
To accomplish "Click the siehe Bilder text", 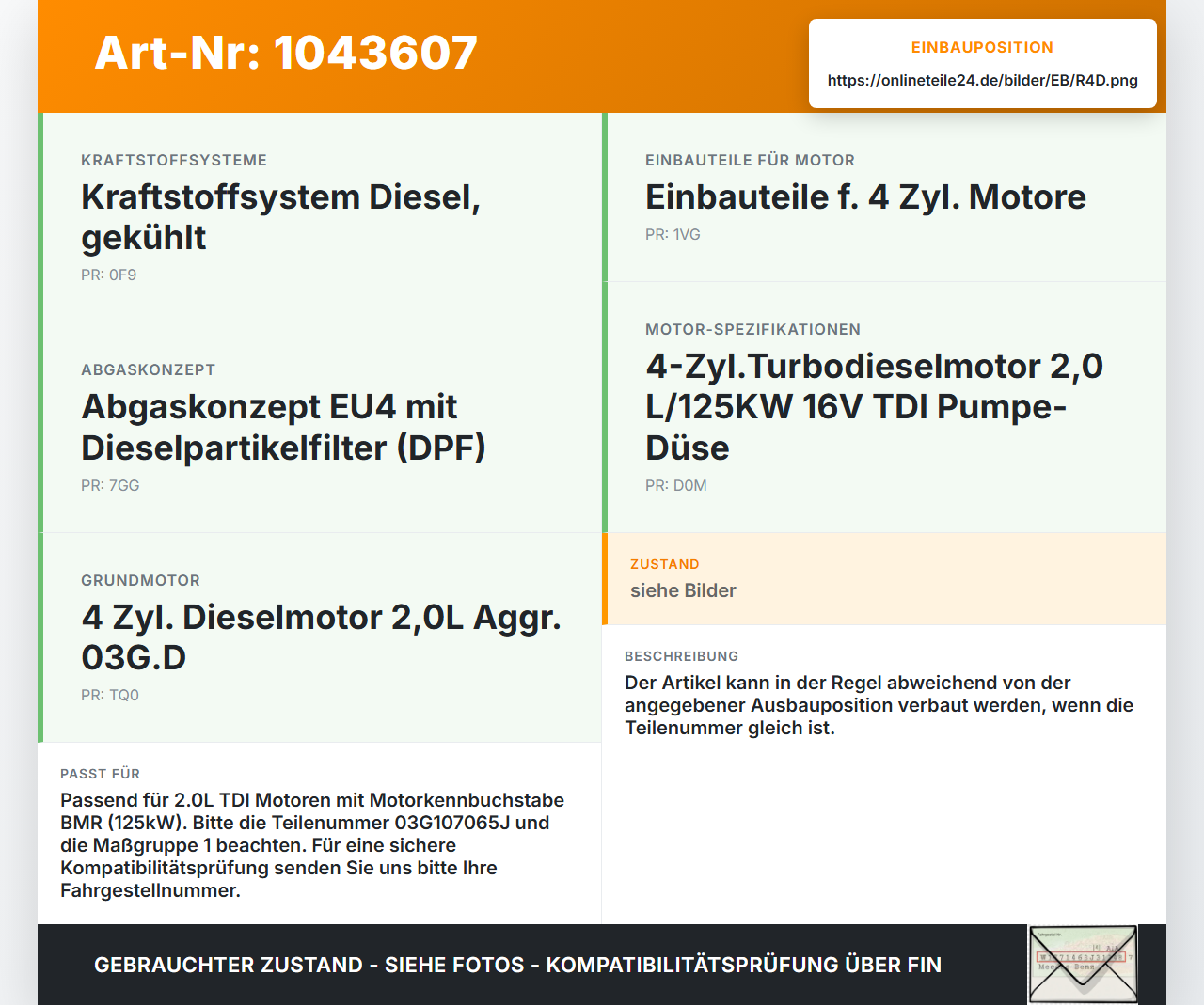I will [x=683, y=591].
